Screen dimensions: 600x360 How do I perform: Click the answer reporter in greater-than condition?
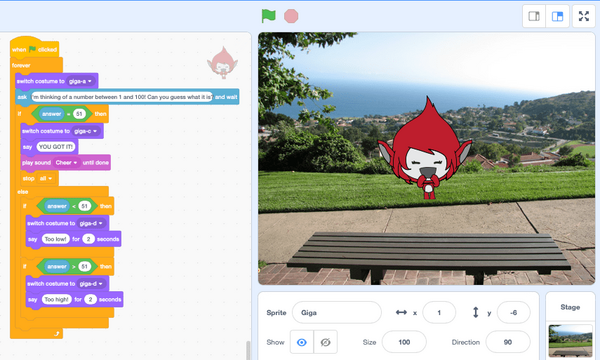[57, 266]
